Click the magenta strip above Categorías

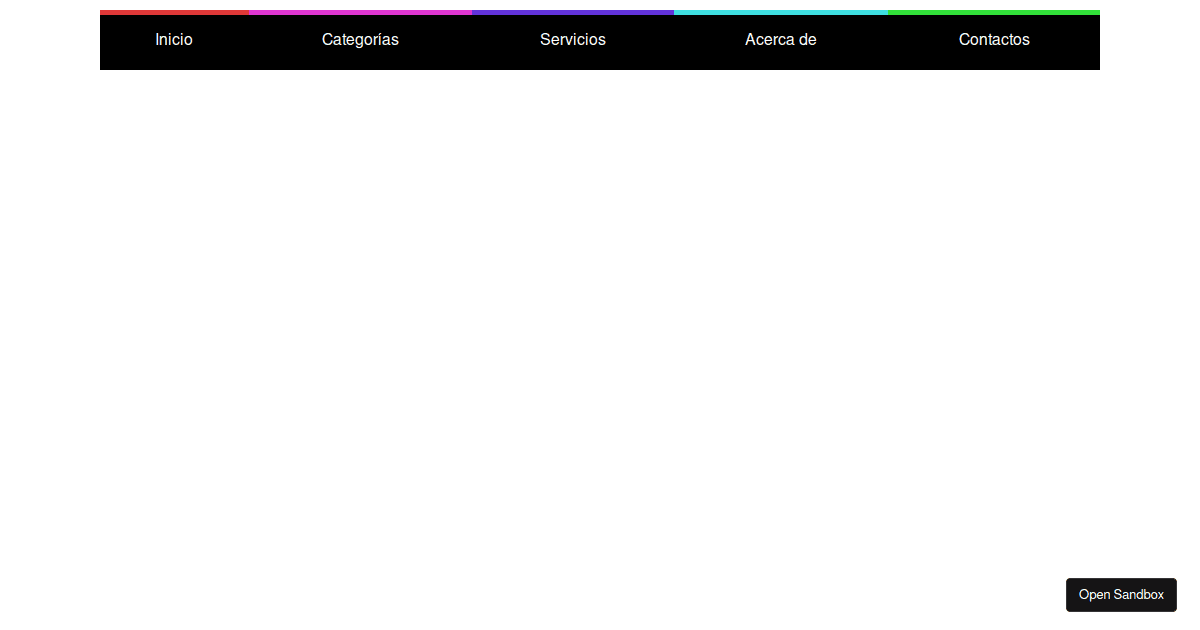pyautogui.click(x=360, y=12)
